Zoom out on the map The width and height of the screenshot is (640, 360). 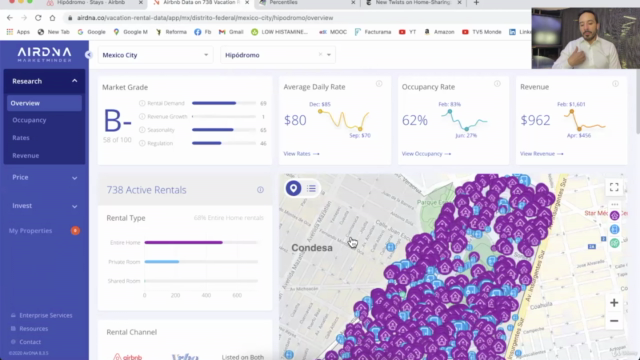click(x=614, y=321)
